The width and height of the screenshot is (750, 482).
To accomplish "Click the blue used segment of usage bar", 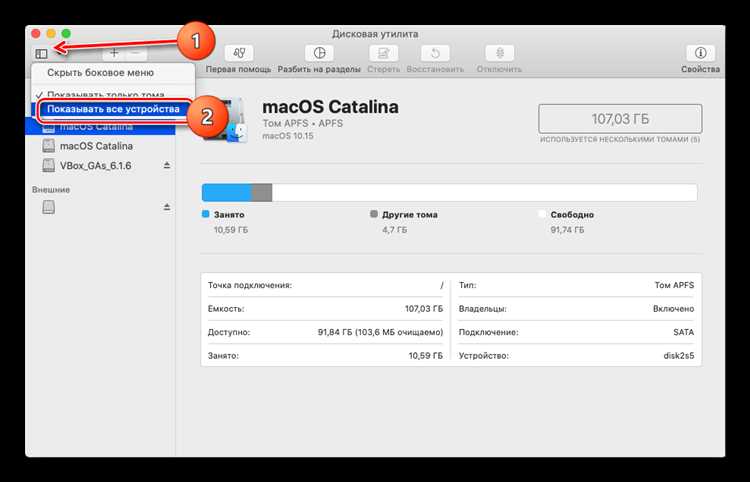I will (227, 193).
